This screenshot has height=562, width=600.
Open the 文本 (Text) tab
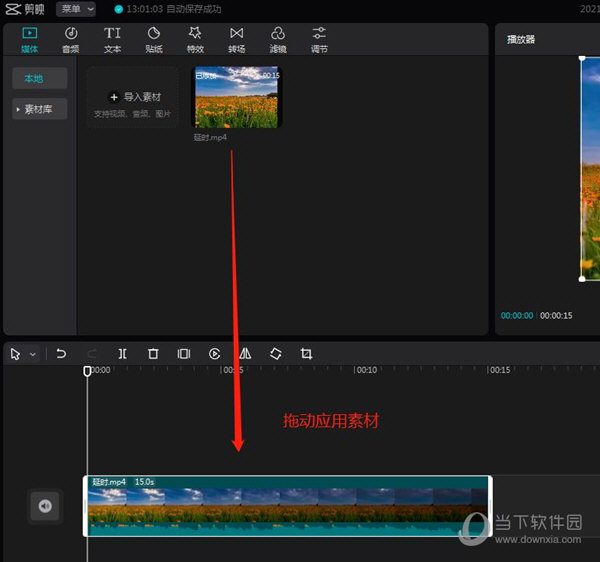pyautogui.click(x=112, y=40)
